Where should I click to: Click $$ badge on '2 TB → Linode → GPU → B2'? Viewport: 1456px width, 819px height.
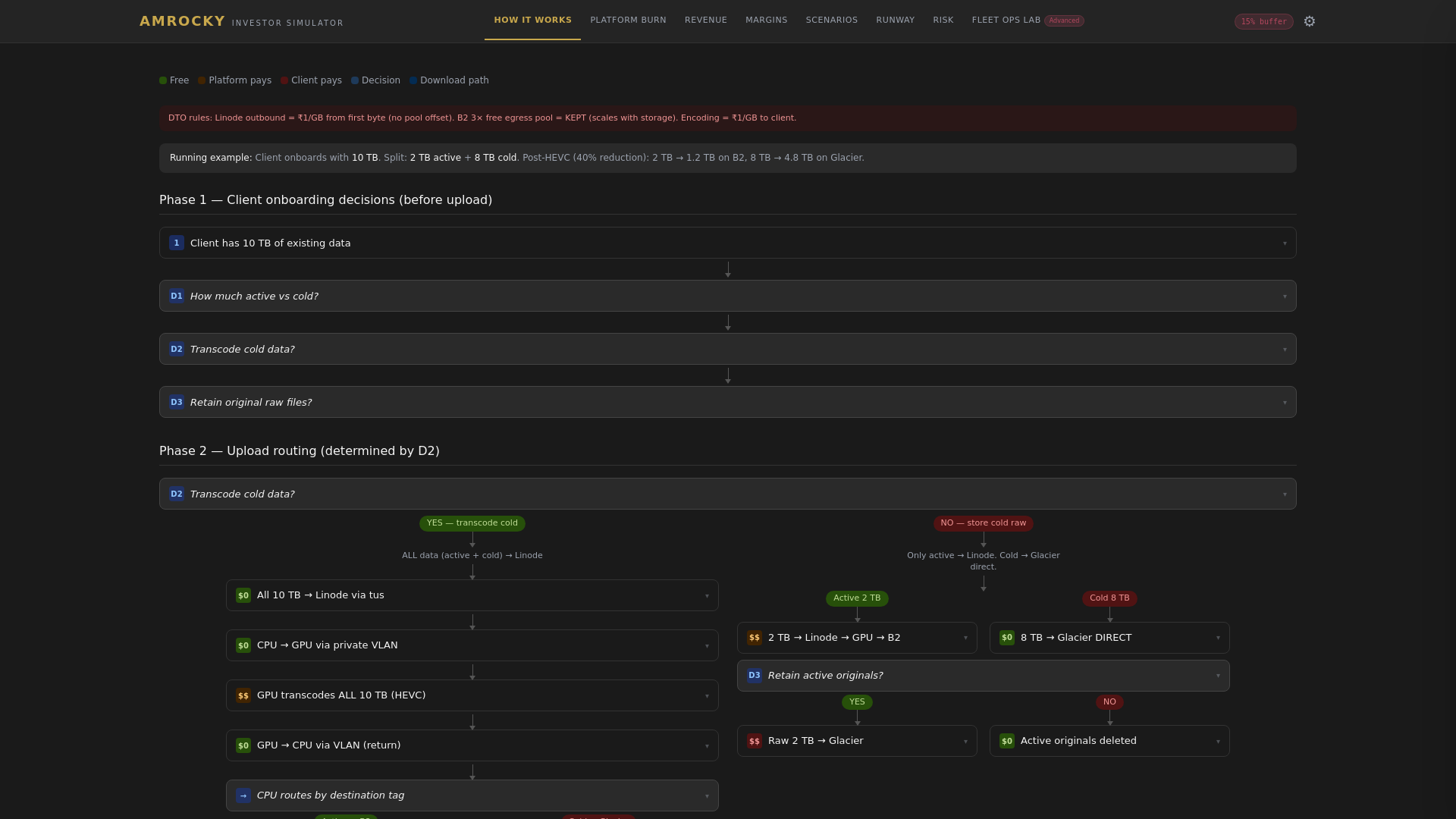755,638
